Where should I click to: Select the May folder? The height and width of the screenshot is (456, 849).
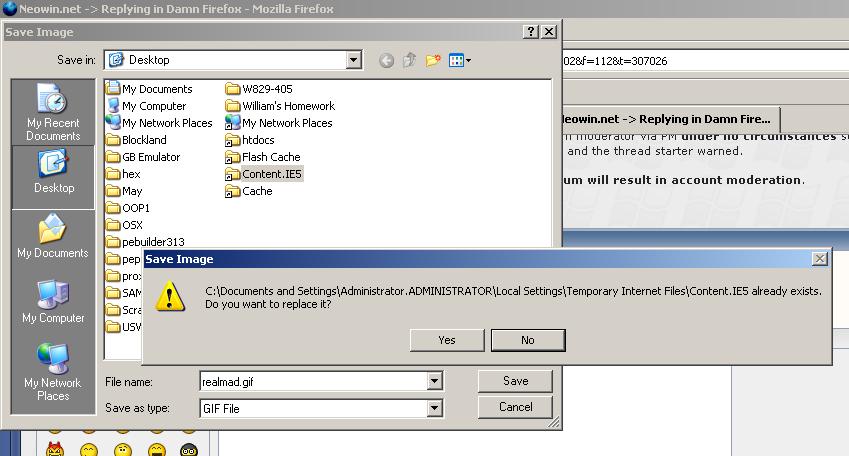(x=125, y=191)
